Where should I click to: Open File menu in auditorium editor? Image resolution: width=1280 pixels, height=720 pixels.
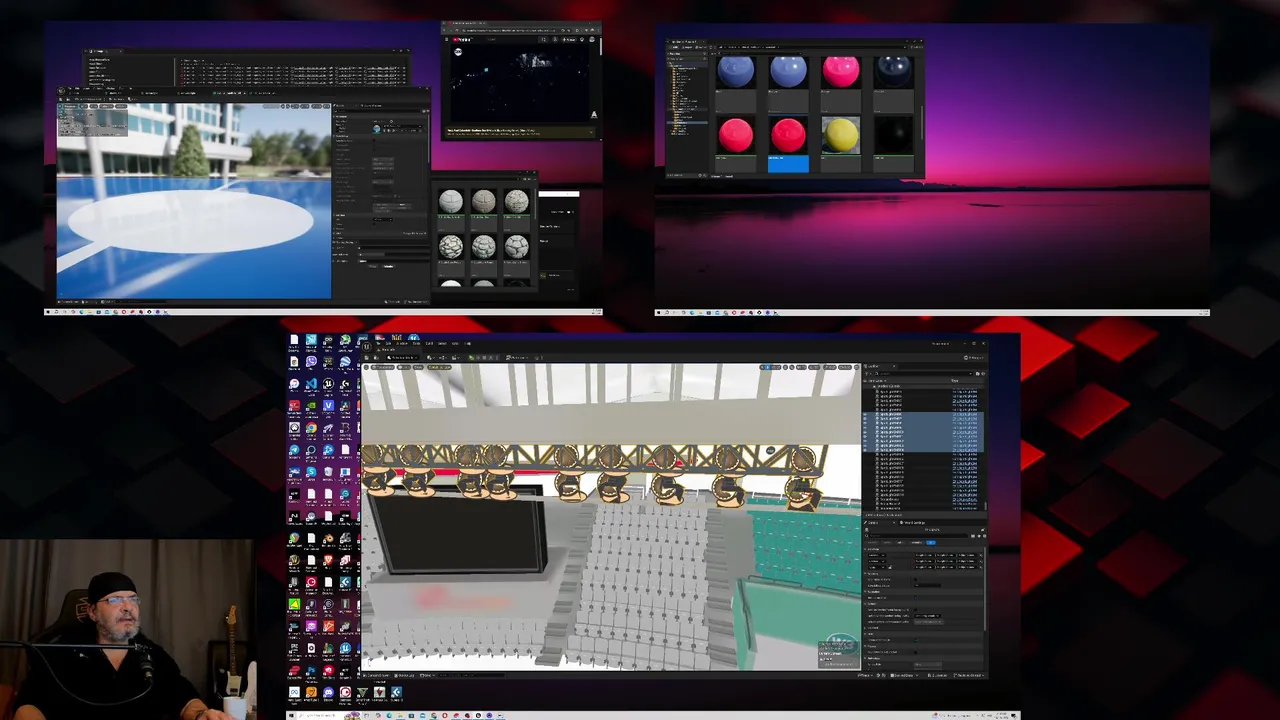pos(378,343)
